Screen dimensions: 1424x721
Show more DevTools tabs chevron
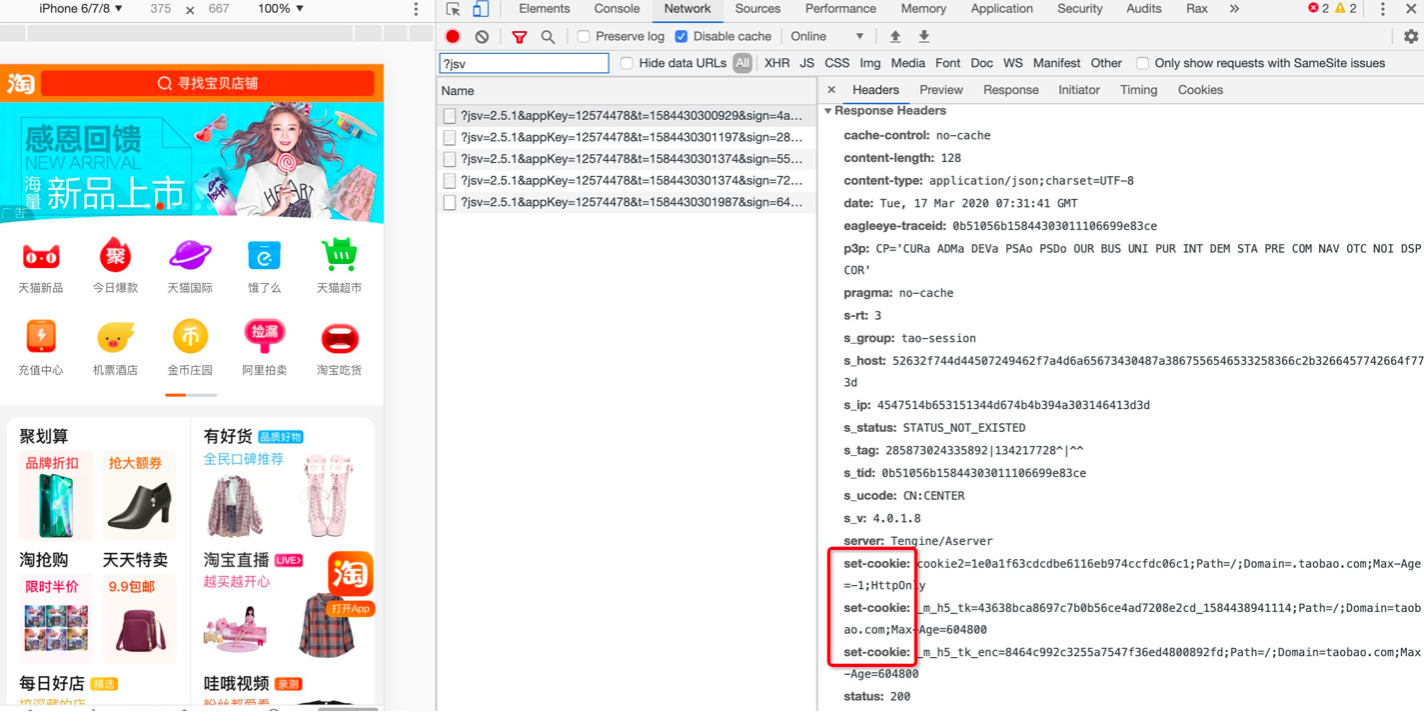pyautogui.click(x=1234, y=9)
